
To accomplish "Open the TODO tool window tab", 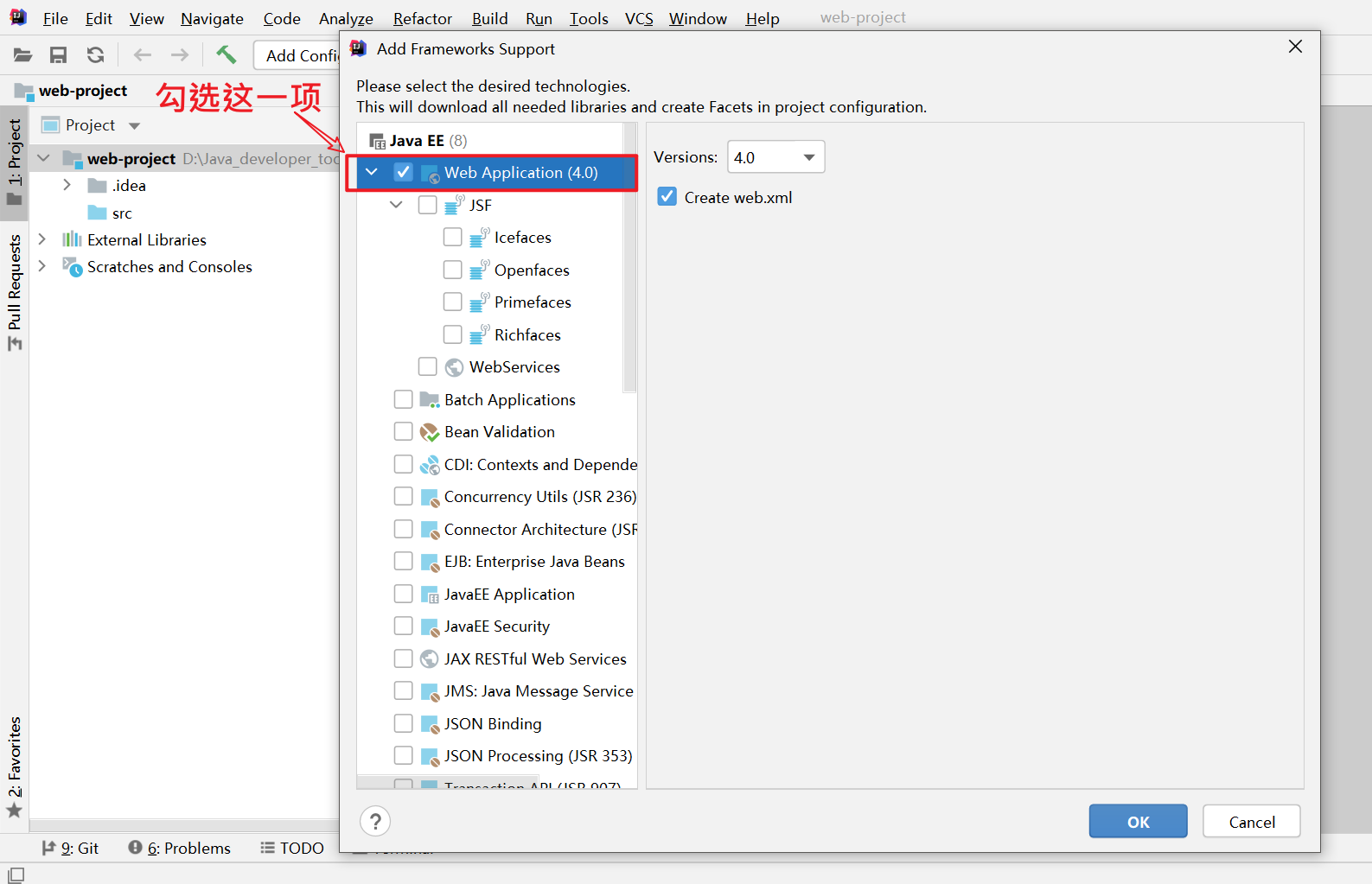I will (292, 849).
